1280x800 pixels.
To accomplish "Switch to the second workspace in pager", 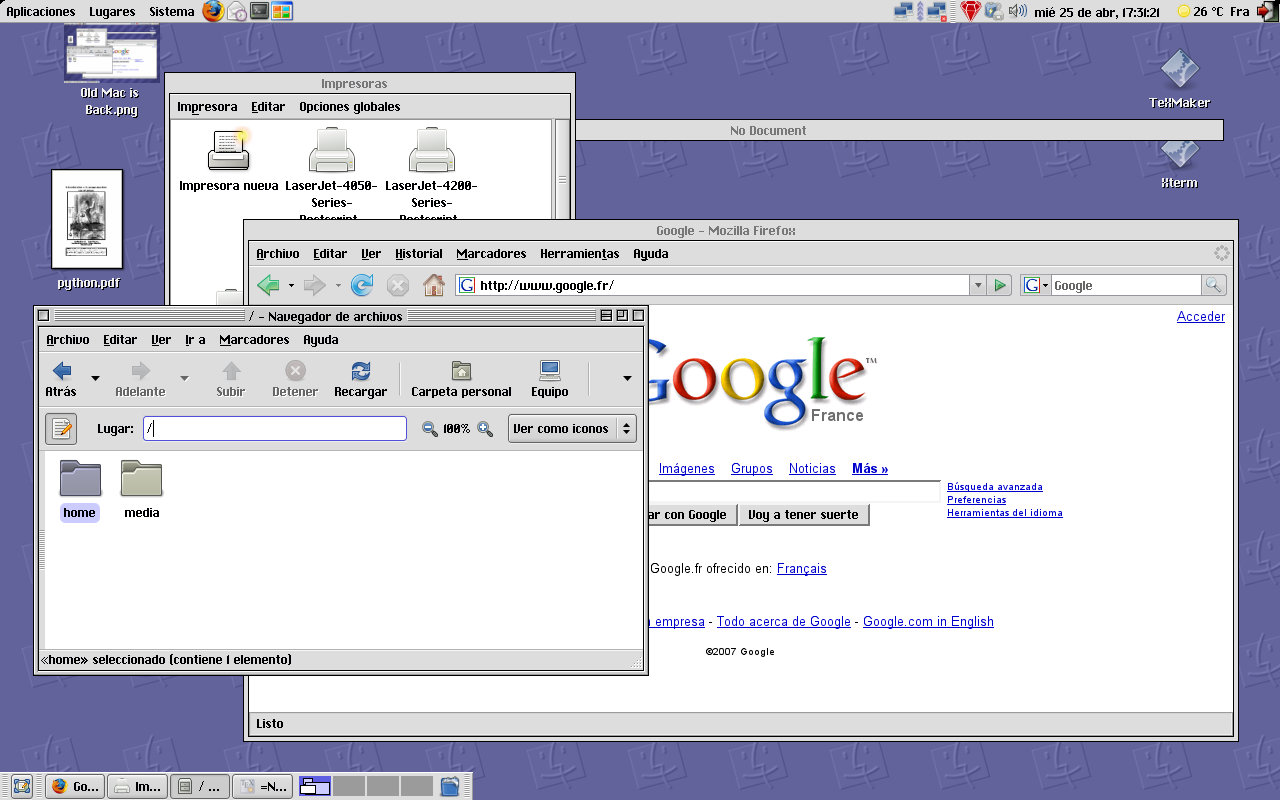I will click(x=349, y=786).
